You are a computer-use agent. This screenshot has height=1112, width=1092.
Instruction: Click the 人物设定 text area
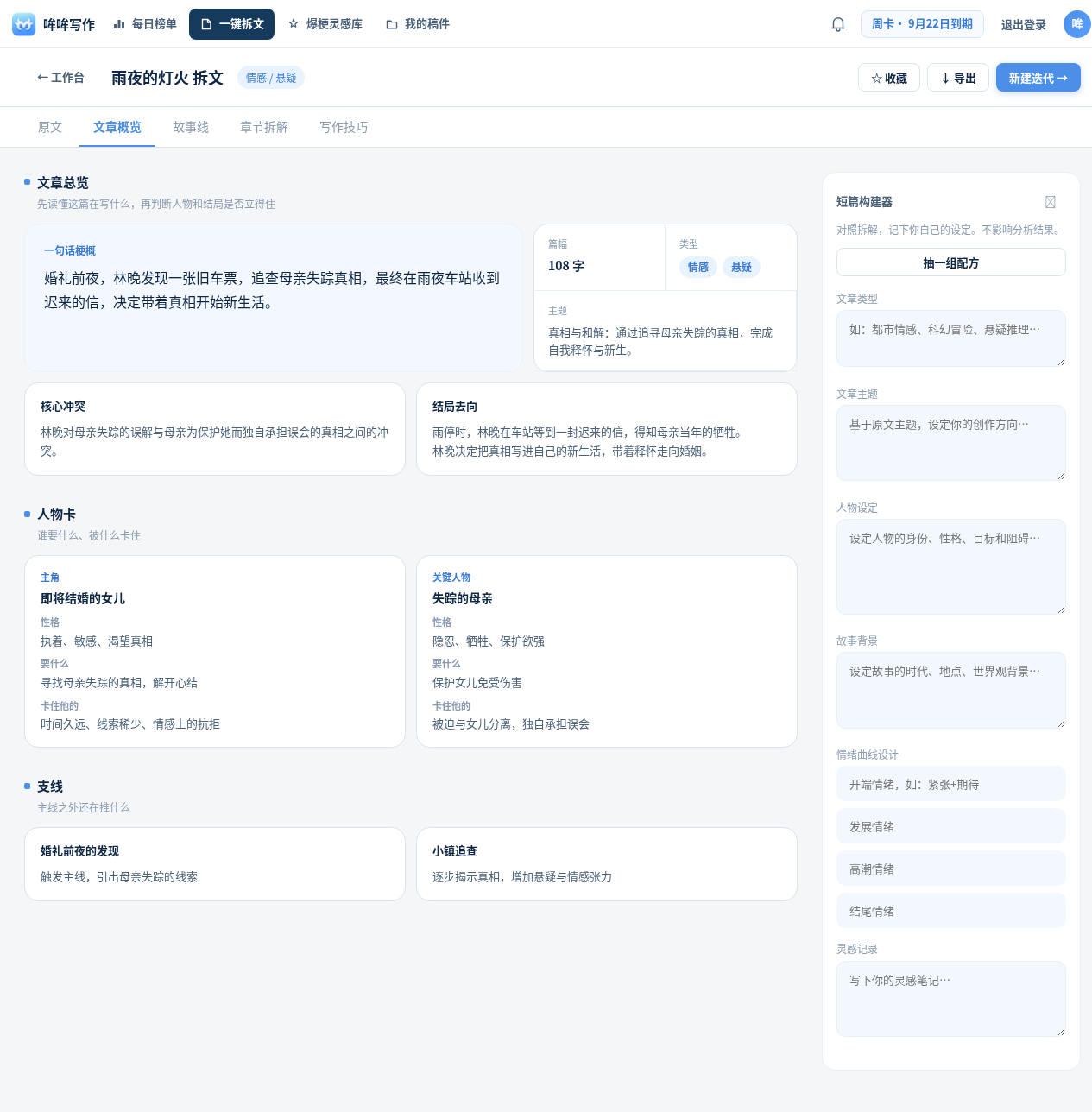[951, 566]
